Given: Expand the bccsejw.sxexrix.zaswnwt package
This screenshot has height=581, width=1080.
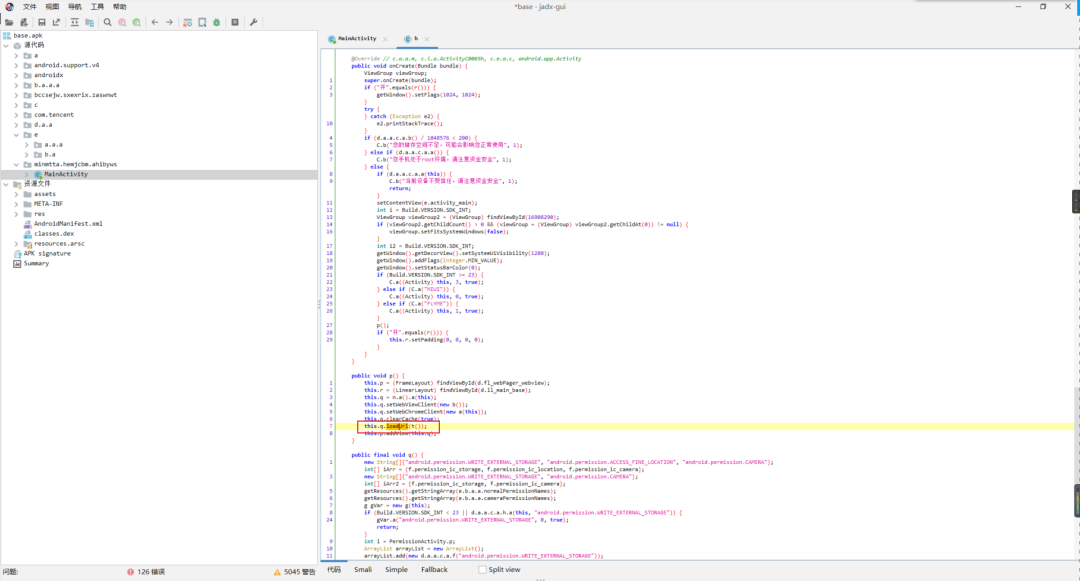Looking at the screenshot, I should tap(17, 95).
